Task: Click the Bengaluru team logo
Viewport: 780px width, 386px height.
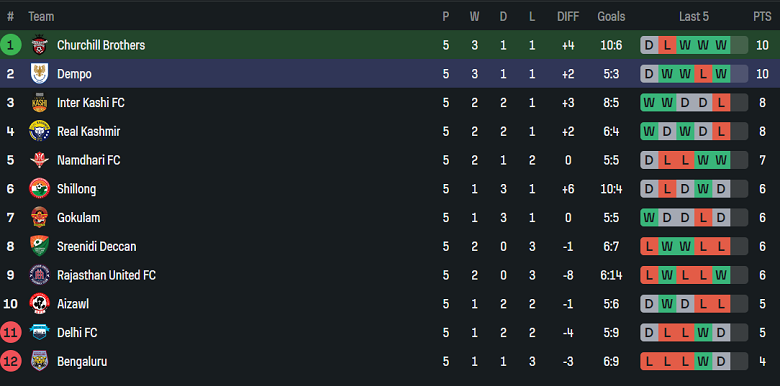Action: [x=39, y=361]
